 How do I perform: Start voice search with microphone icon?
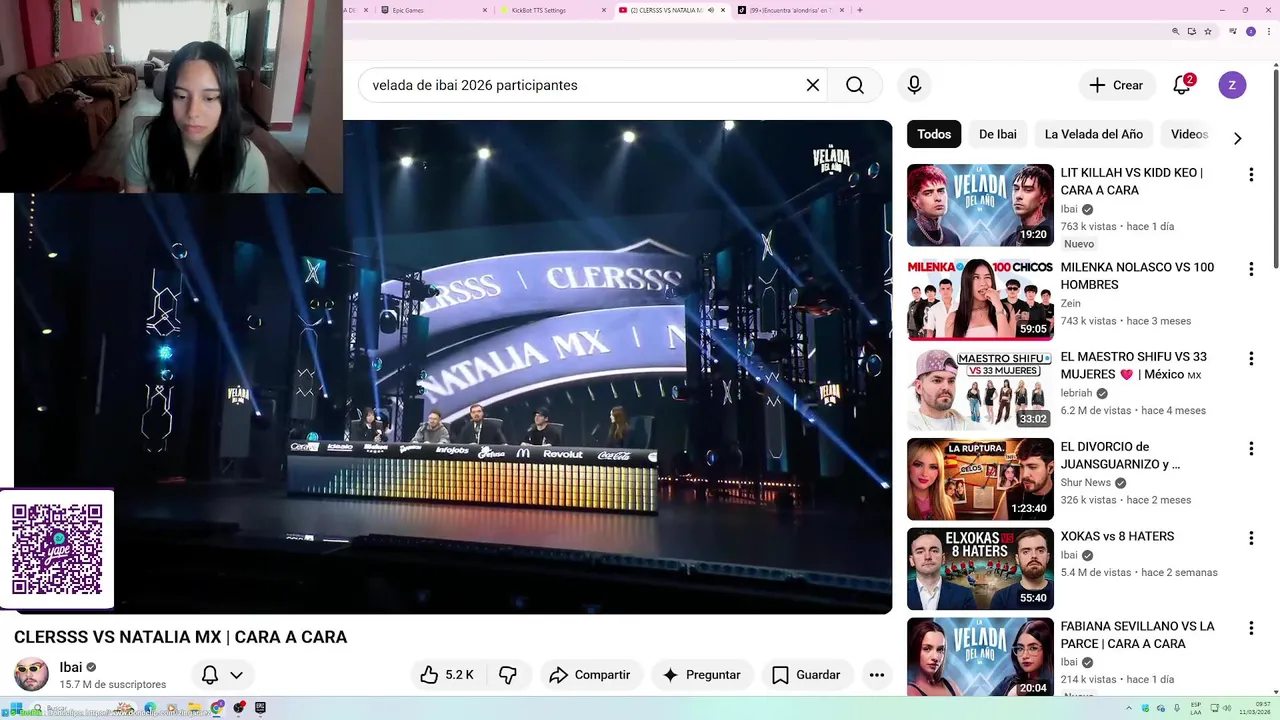(914, 85)
